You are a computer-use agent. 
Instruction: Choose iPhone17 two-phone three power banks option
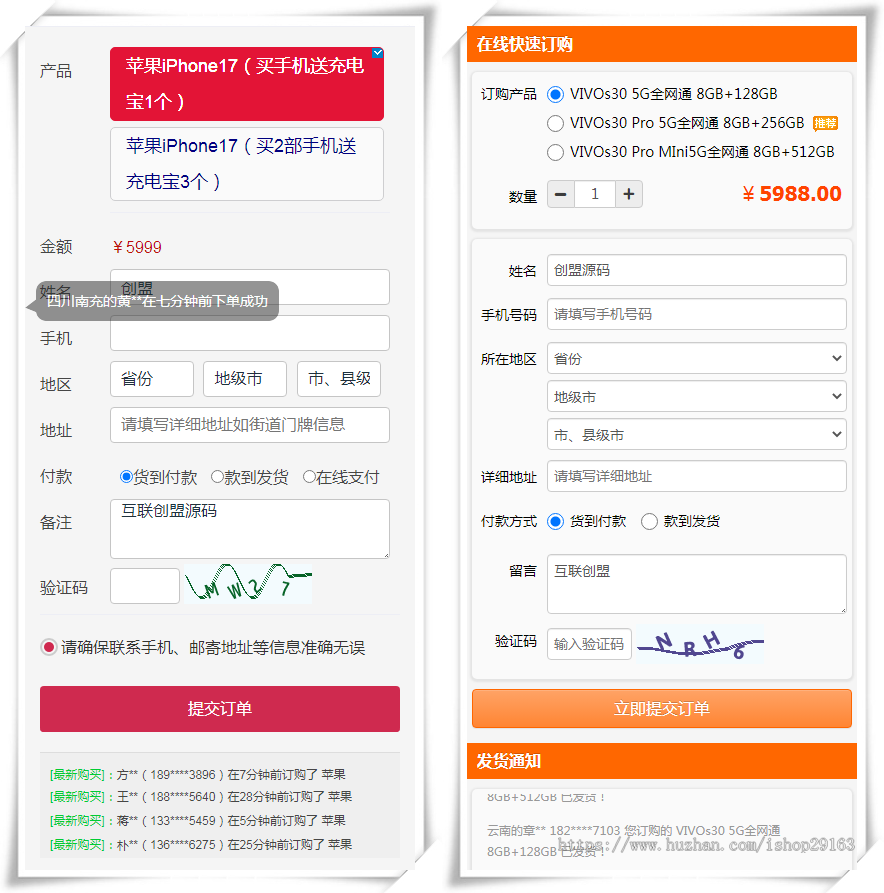[247, 164]
